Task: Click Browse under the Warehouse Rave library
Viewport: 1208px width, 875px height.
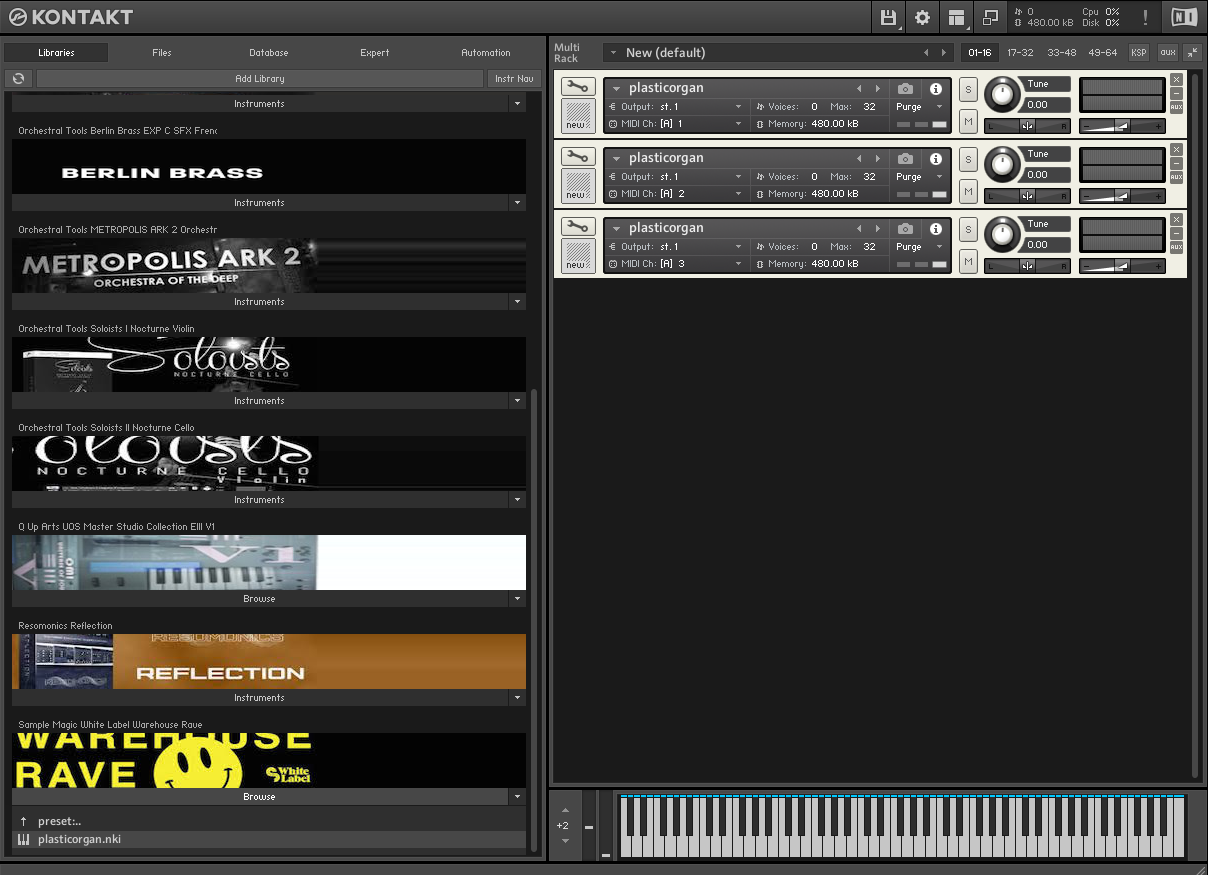Action: point(259,797)
